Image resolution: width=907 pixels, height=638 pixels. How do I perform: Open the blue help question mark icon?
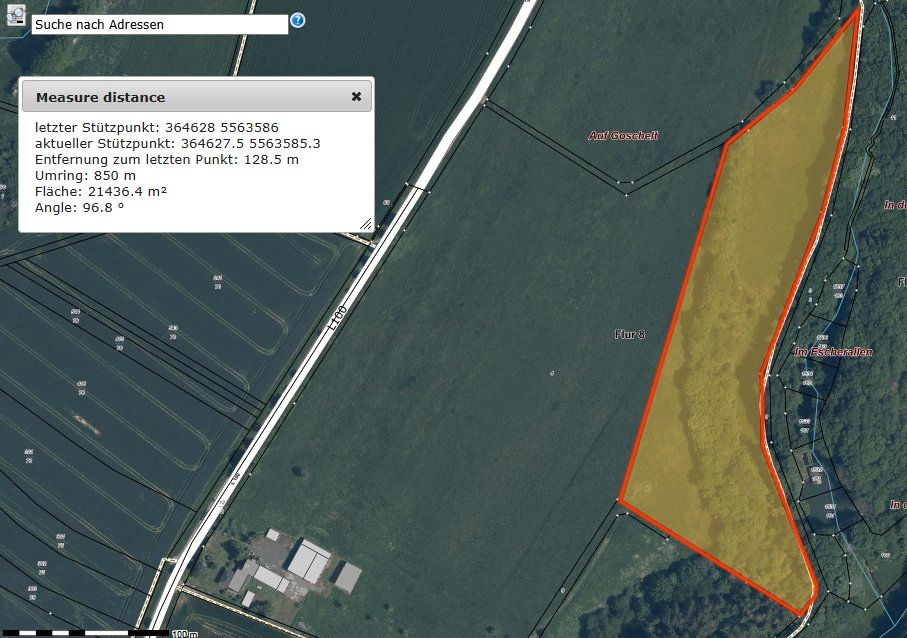(297, 20)
